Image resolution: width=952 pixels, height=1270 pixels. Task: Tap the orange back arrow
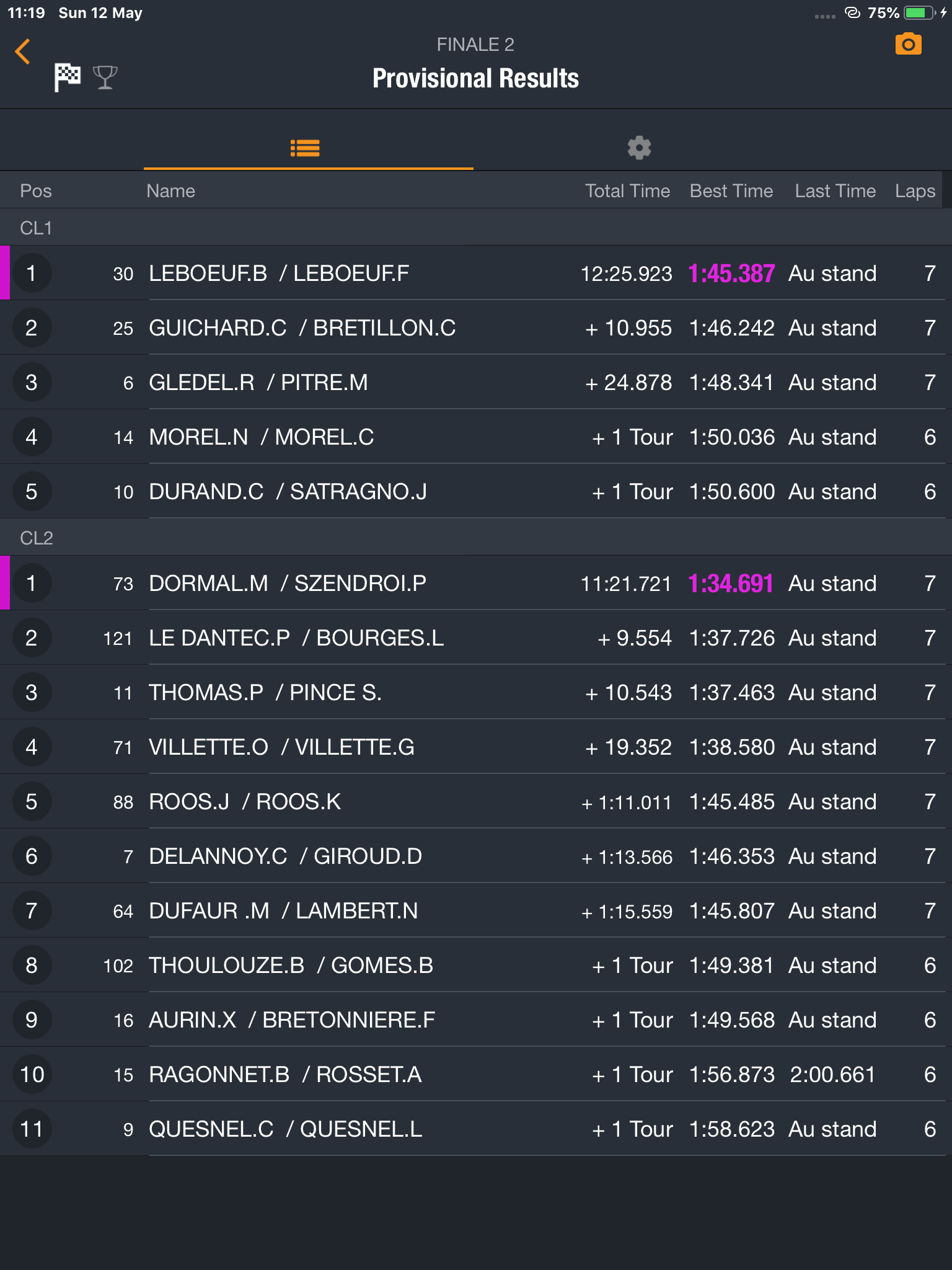point(23,51)
